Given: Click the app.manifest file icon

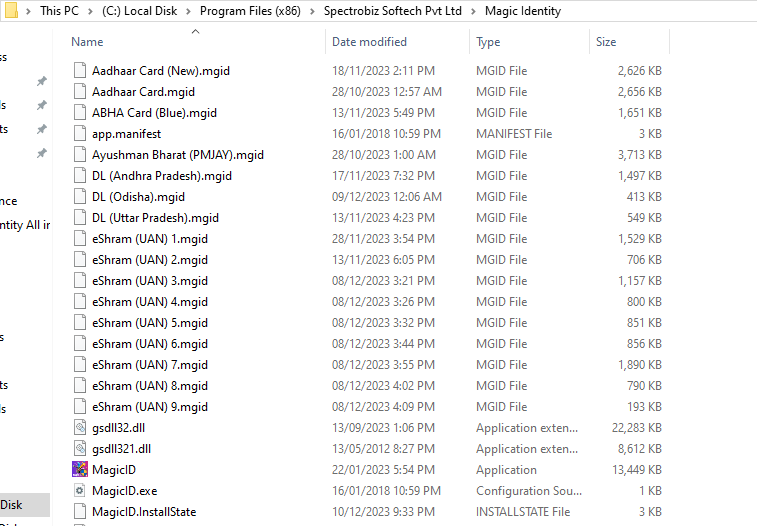Looking at the screenshot, I should [80, 134].
